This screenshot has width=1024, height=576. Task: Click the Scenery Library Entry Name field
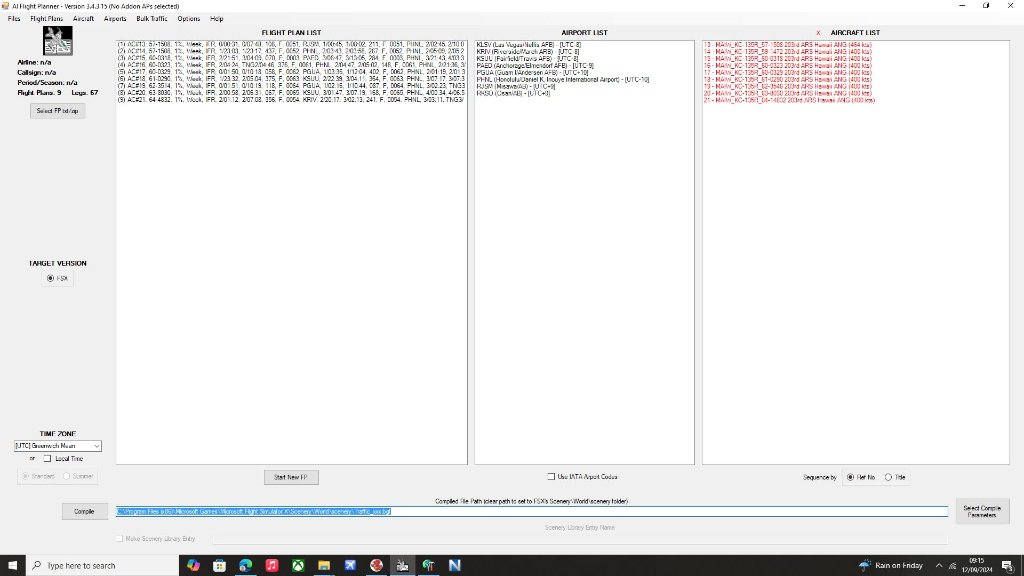579,539
